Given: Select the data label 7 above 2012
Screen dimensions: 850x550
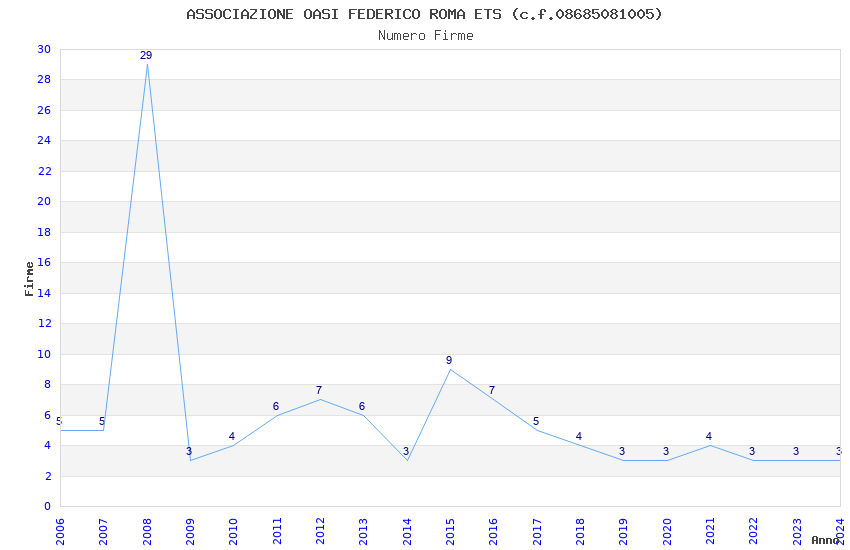Looking at the screenshot, I should (x=319, y=391).
